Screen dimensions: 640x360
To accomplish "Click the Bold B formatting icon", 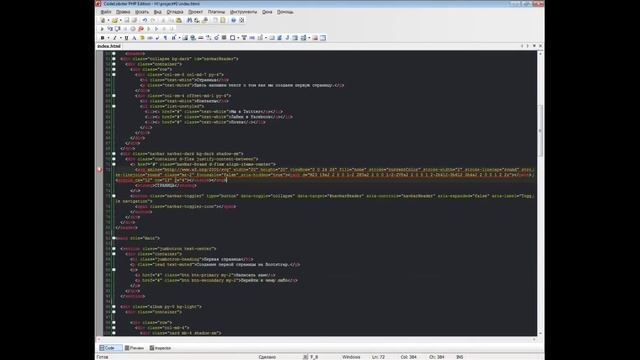I will (102, 38).
